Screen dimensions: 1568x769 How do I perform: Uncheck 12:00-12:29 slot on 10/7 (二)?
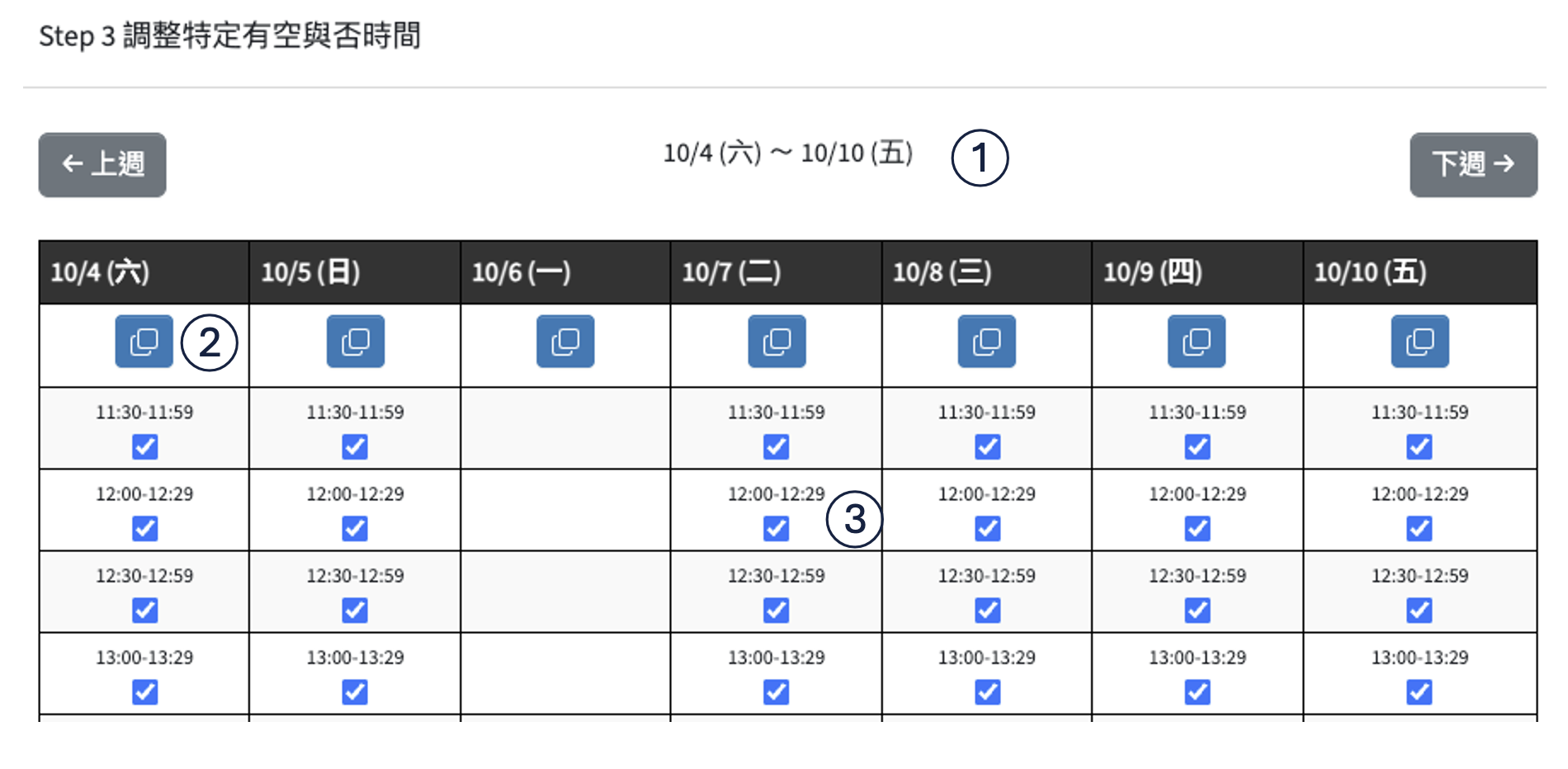(776, 528)
